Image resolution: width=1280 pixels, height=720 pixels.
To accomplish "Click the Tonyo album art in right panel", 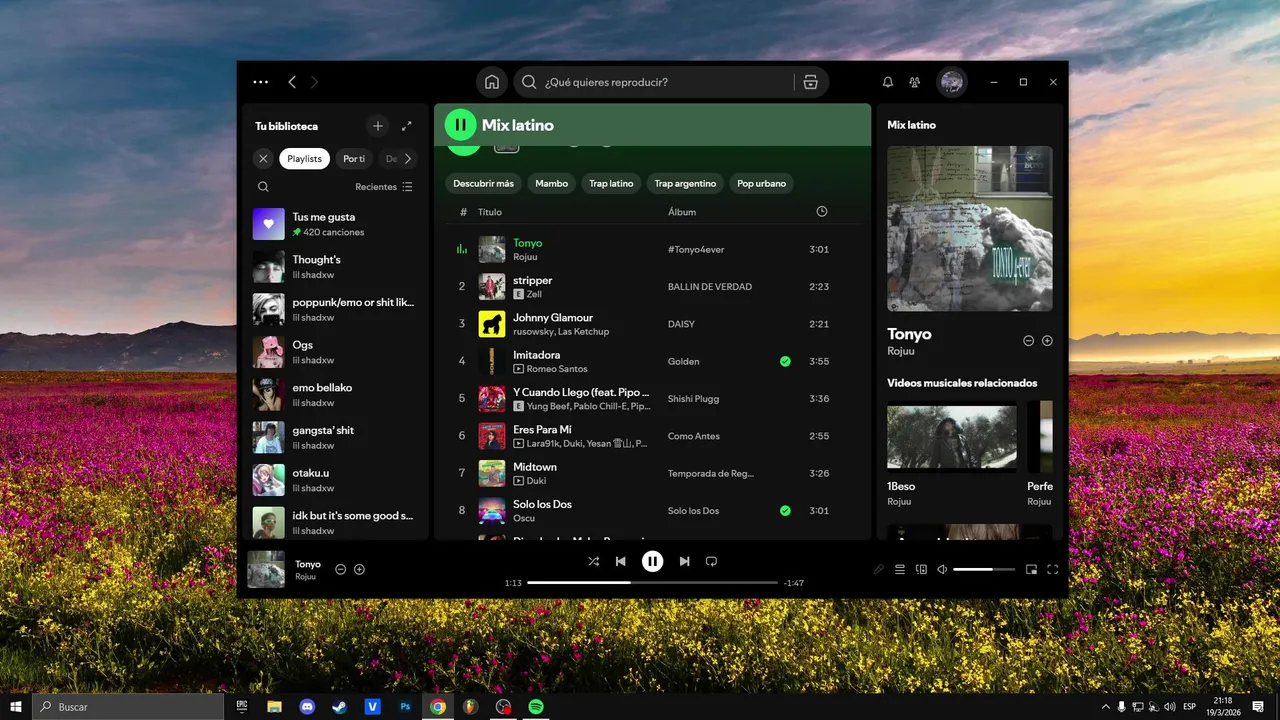I will pos(970,229).
